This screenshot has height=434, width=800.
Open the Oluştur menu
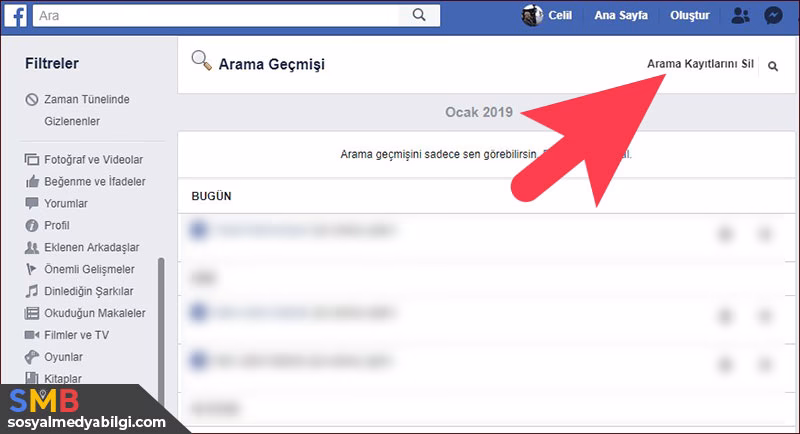click(x=690, y=15)
